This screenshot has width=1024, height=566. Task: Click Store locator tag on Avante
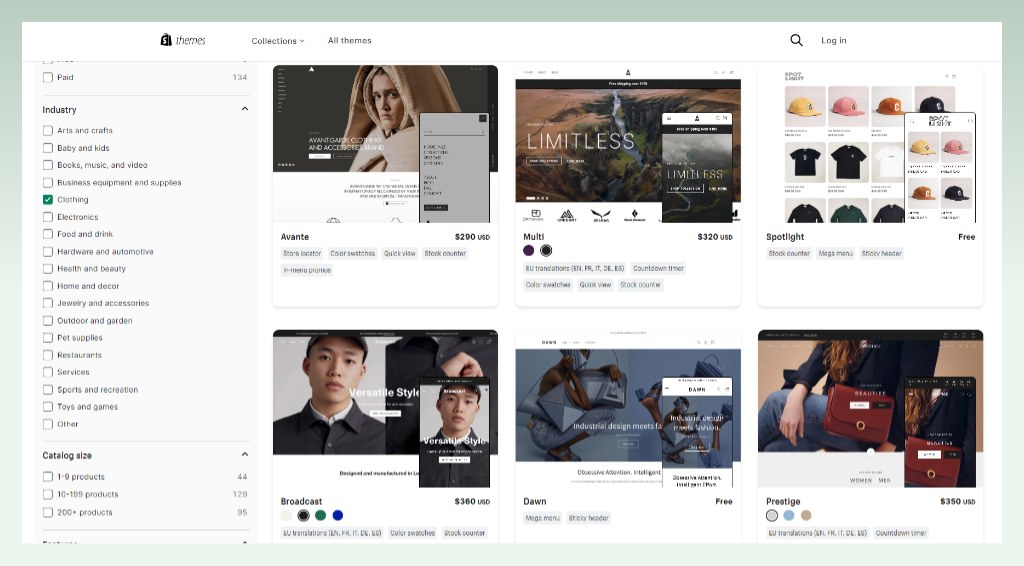coord(302,253)
